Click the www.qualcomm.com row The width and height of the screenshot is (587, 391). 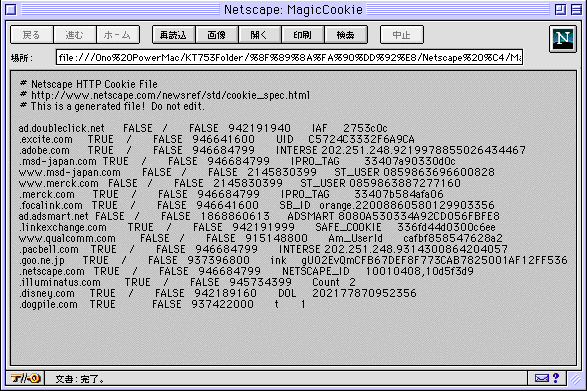261,238
